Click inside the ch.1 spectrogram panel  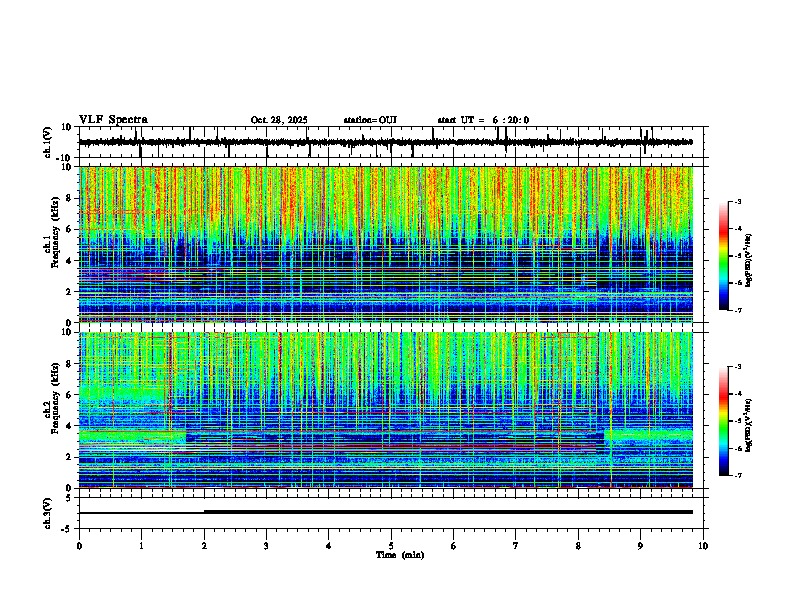point(385,244)
